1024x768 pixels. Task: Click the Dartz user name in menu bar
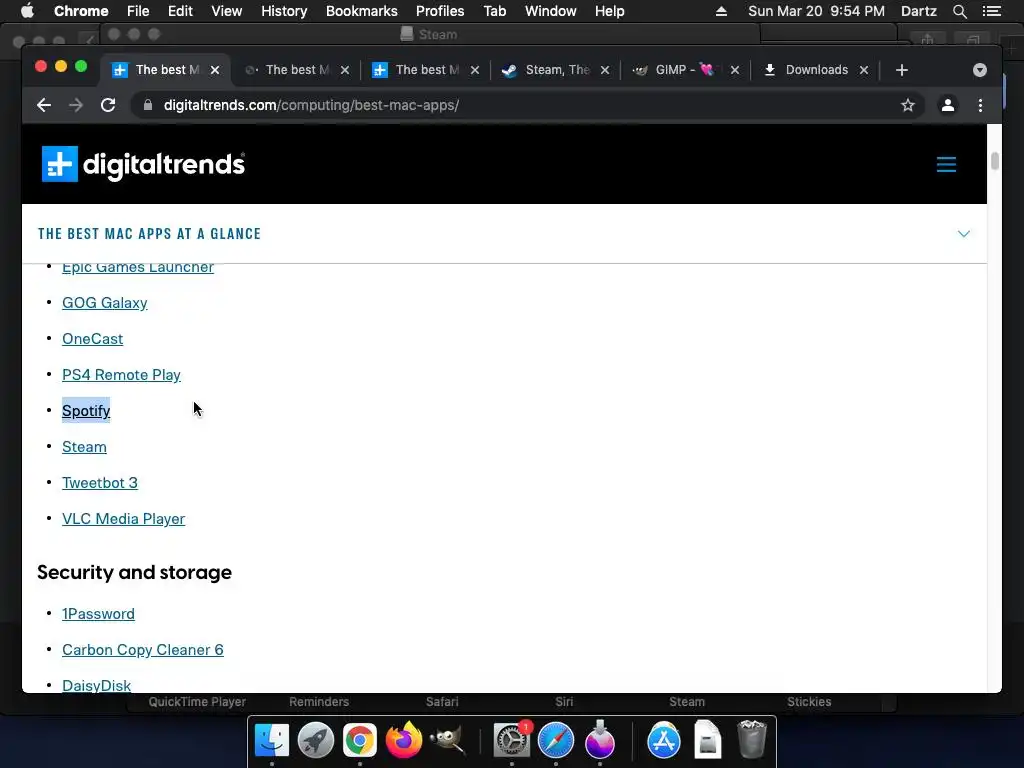919,11
